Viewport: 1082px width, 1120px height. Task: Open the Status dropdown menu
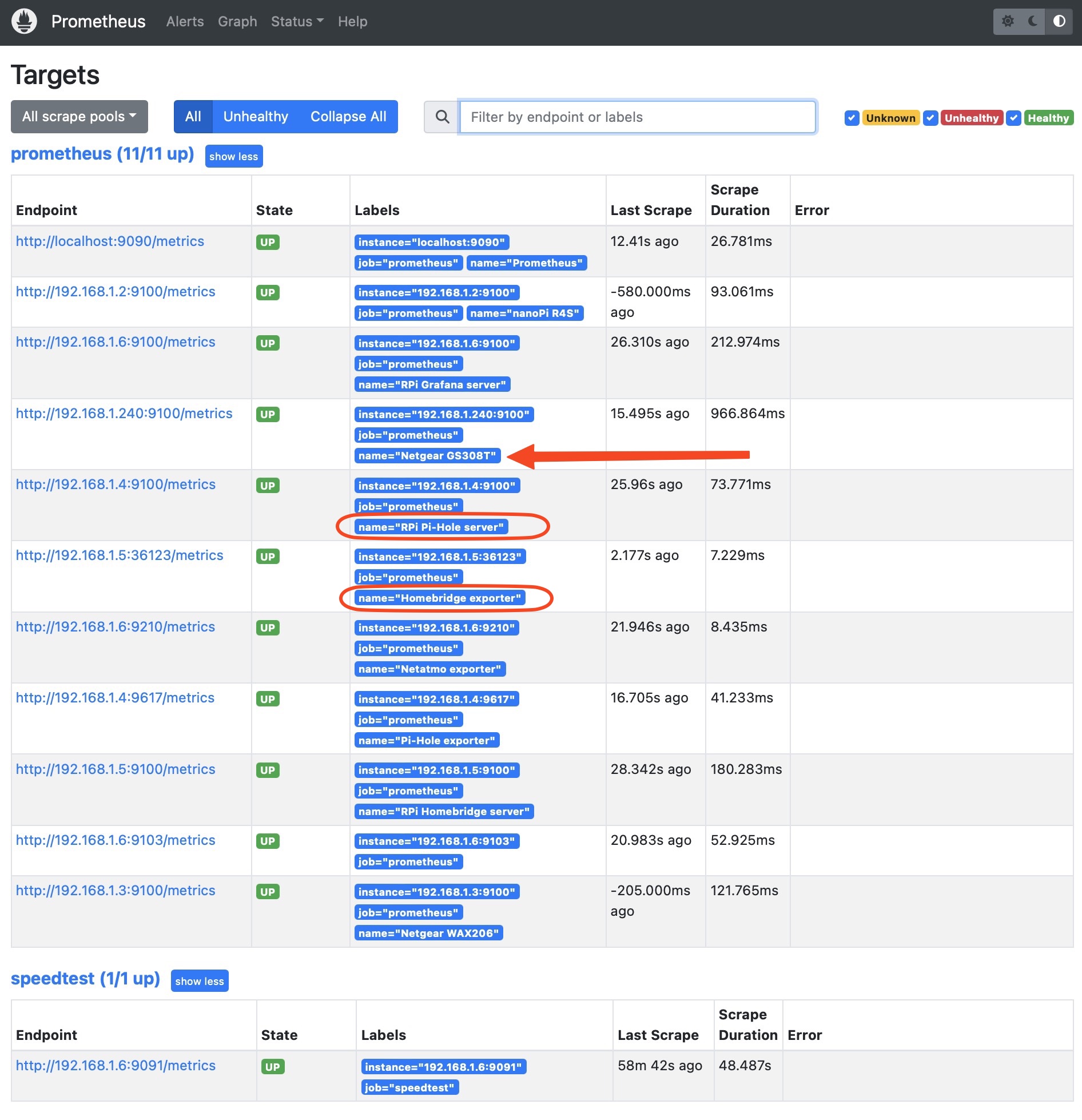pos(297,22)
